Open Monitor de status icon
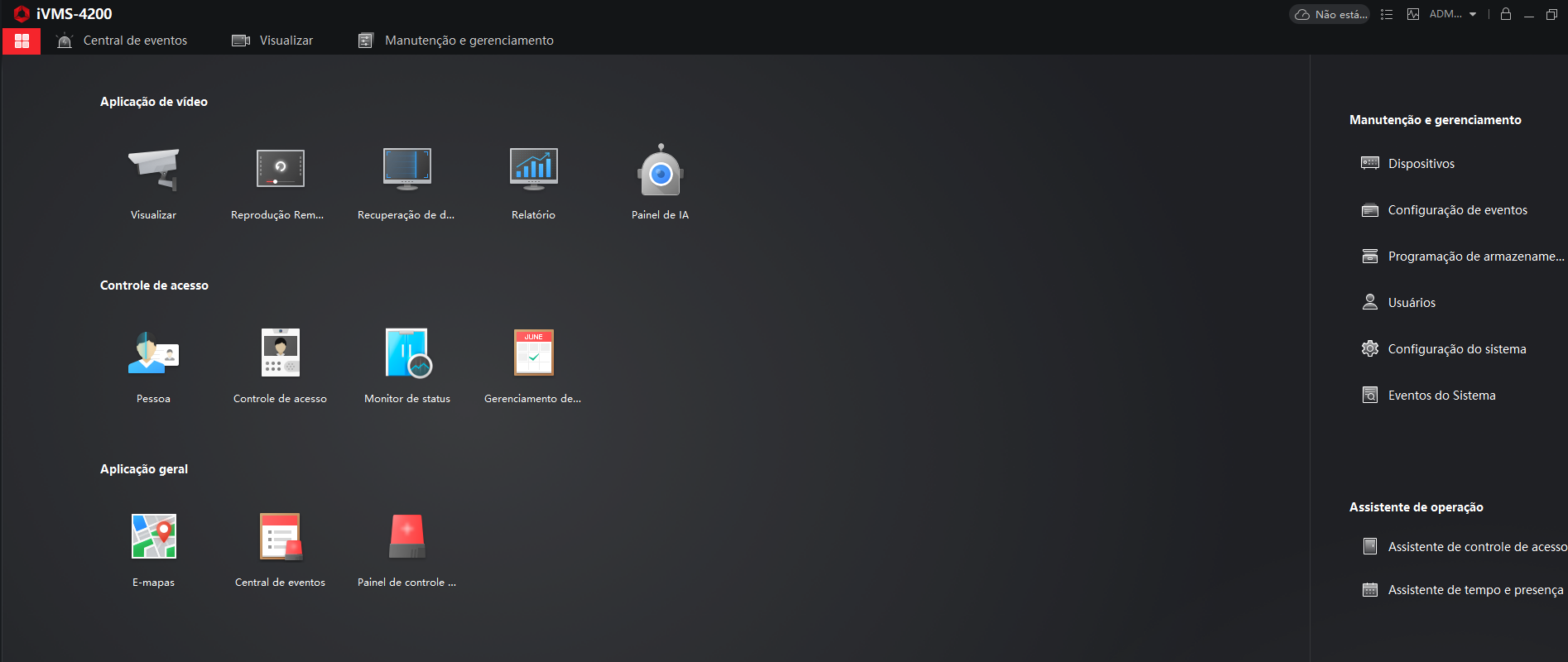This screenshot has width=1568, height=662. [x=408, y=353]
